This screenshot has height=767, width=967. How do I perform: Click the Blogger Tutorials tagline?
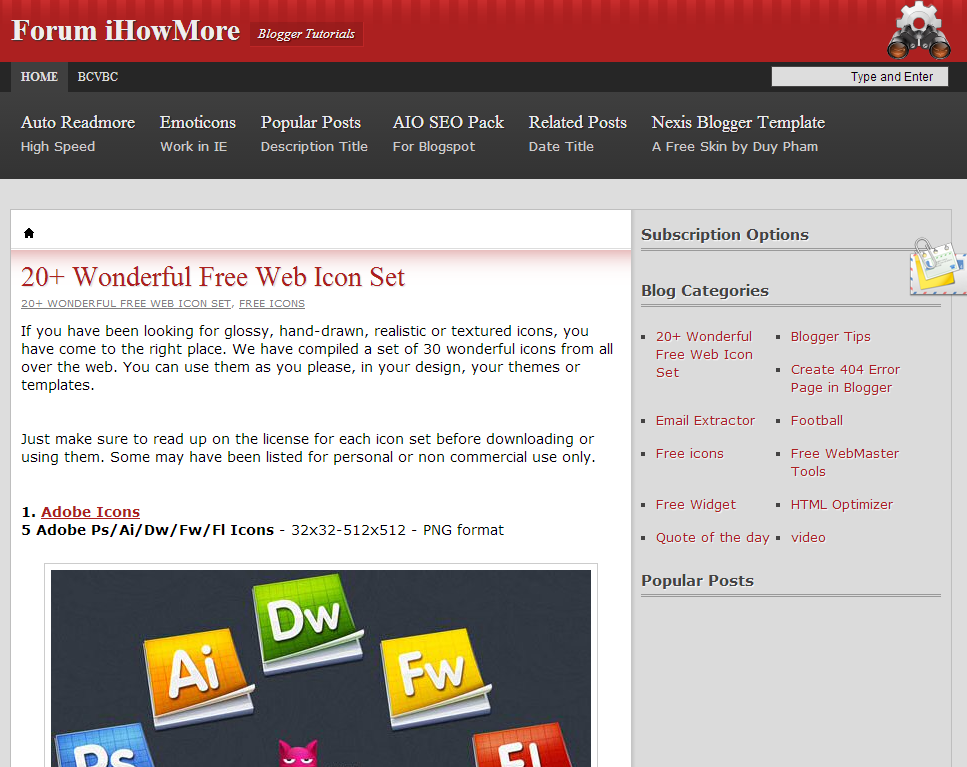(x=306, y=34)
